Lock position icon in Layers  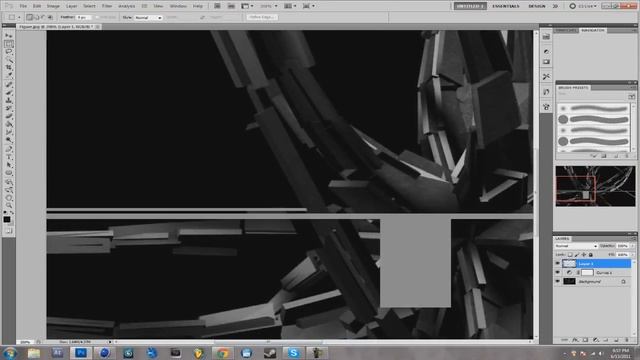click(584, 255)
